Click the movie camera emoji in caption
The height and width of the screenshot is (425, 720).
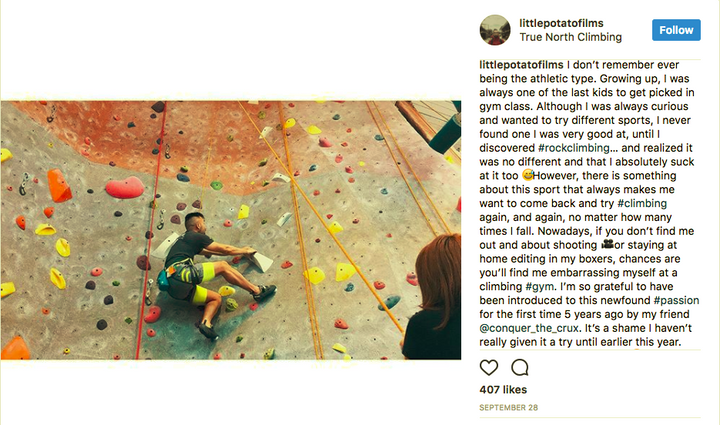point(608,244)
